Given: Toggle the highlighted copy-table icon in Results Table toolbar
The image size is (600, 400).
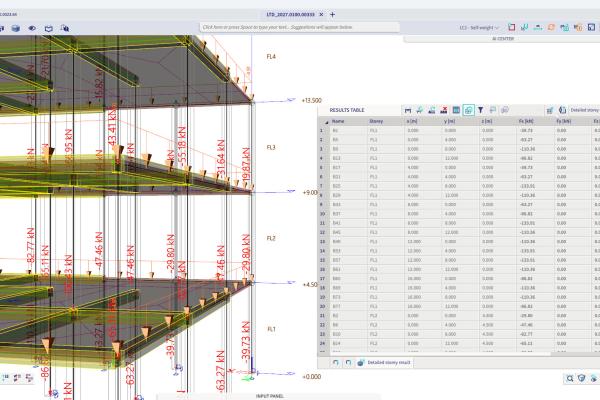Looking at the screenshot, I should [468, 110].
